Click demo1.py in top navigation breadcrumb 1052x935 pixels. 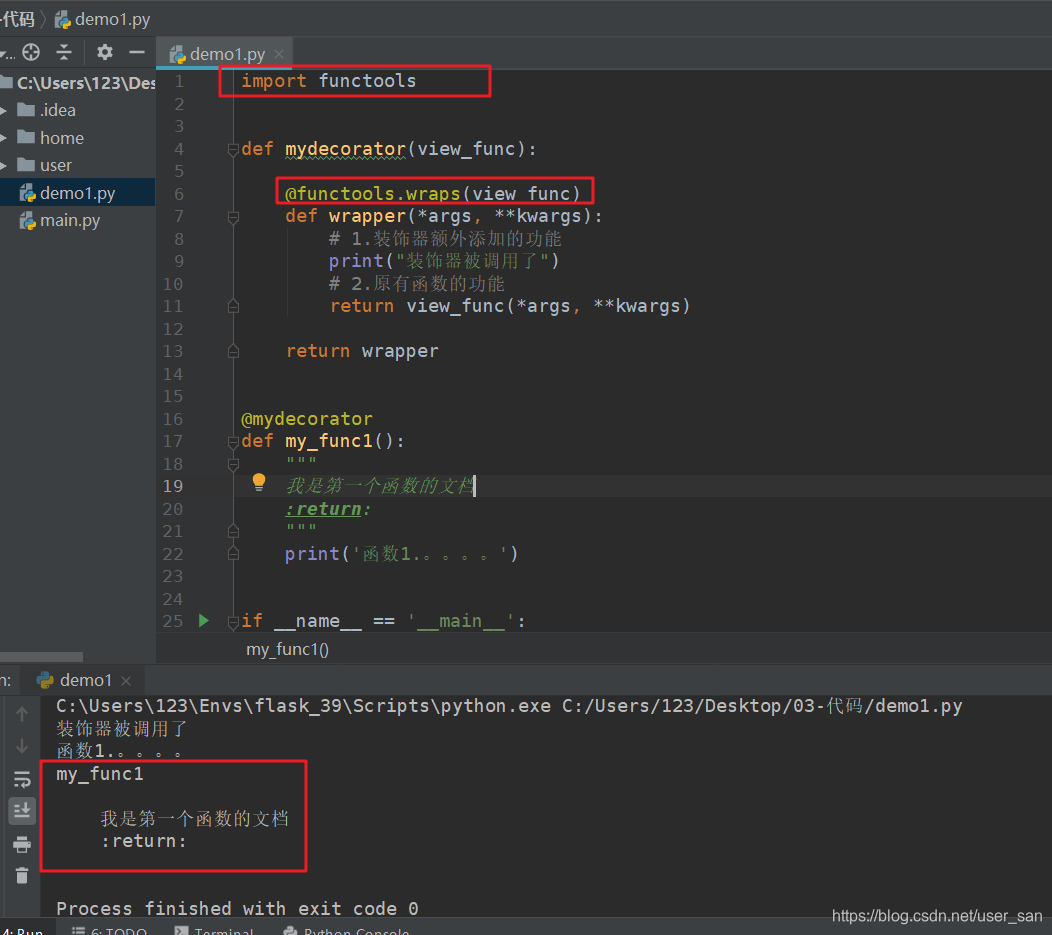(103, 19)
